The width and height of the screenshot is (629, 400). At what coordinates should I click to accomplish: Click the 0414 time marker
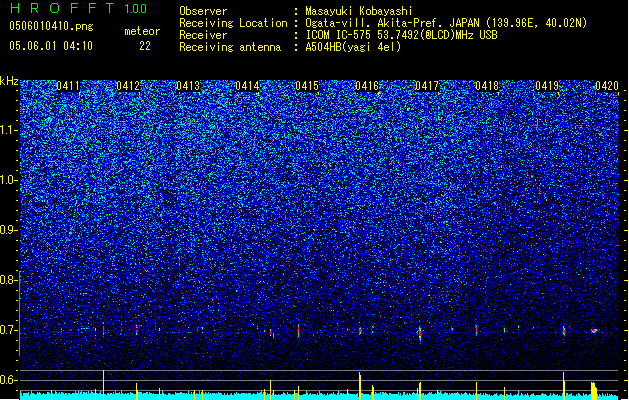(x=247, y=86)
